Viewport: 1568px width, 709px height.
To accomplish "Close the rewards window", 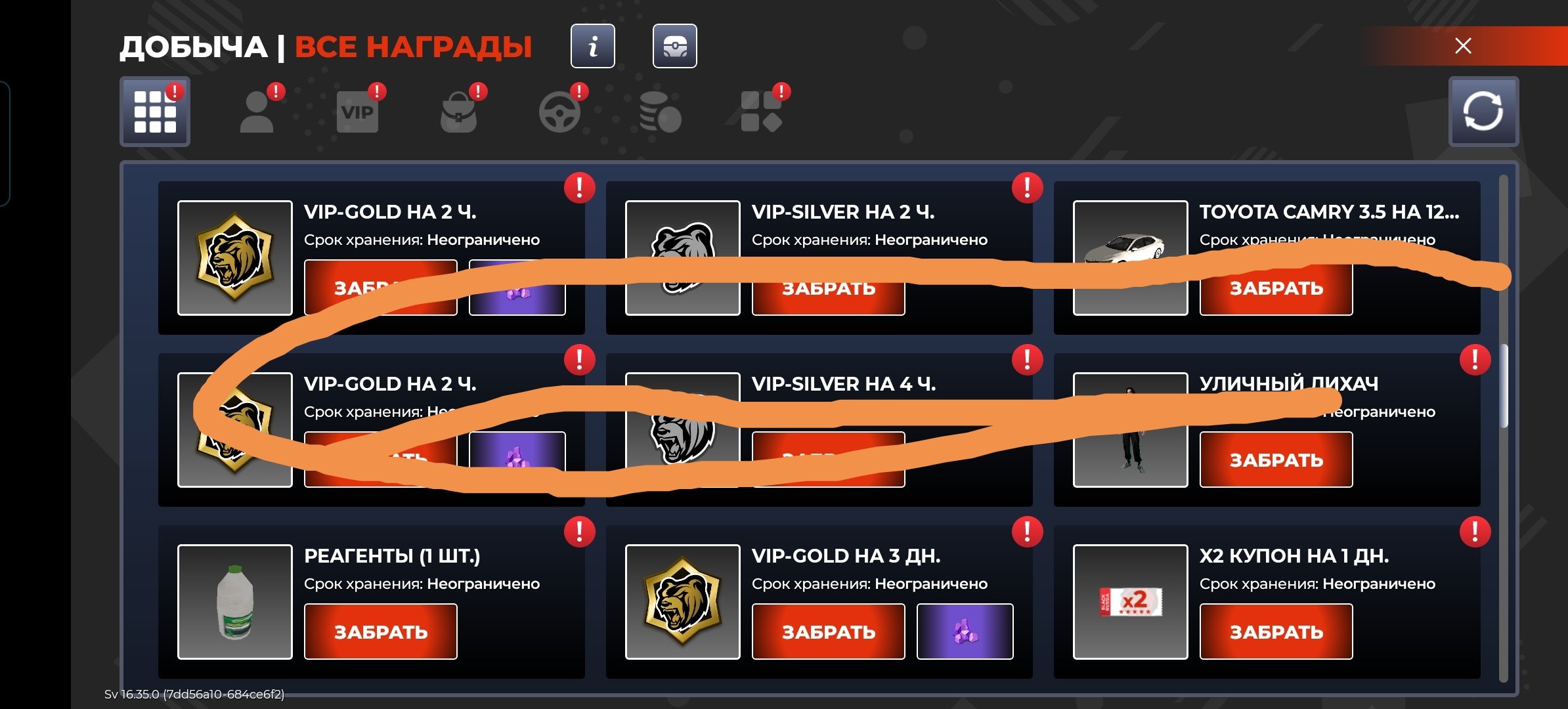I will coord(1463,46).
